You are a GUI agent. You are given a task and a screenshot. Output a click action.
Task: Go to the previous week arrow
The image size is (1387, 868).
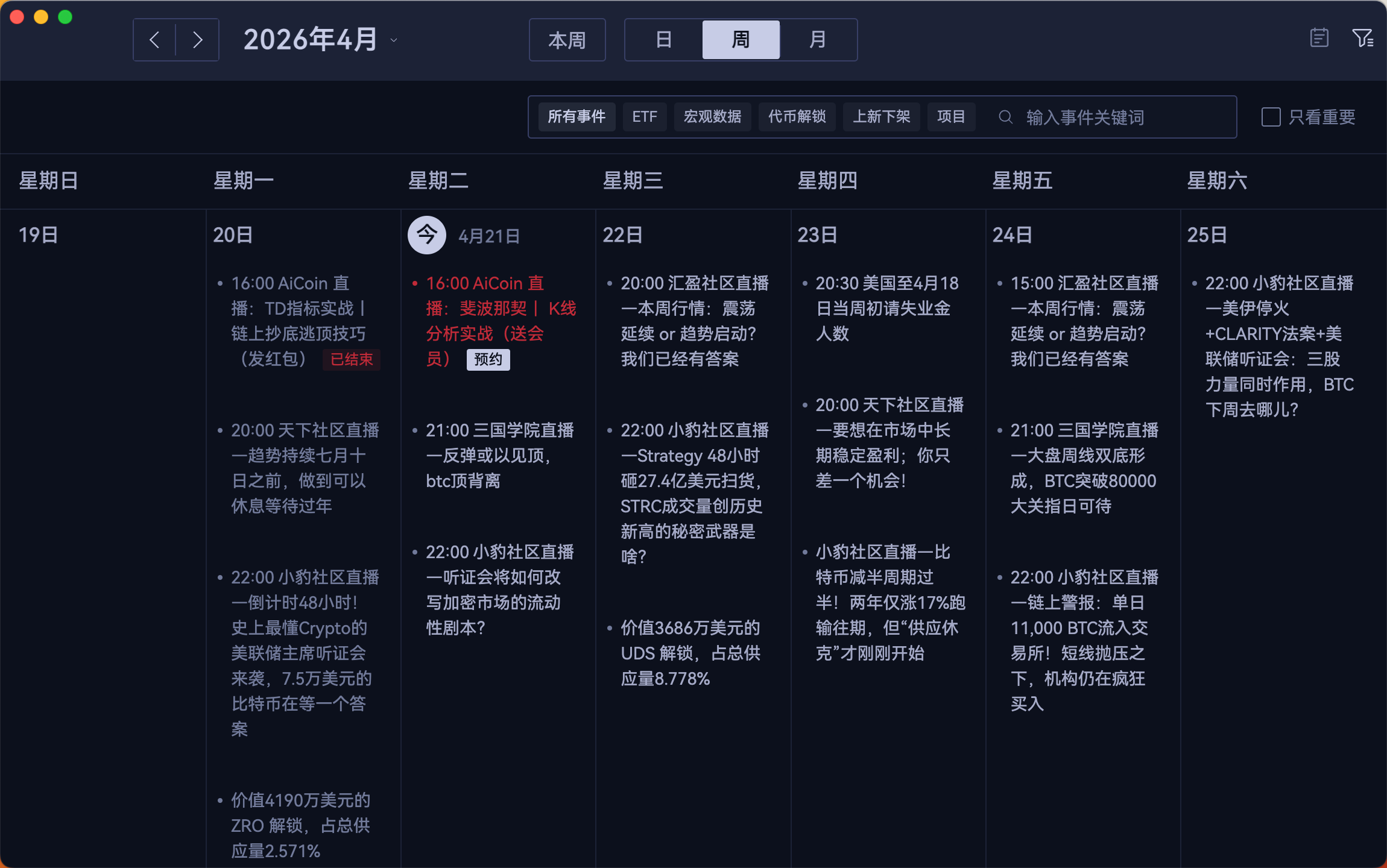[x=154, y=40]
